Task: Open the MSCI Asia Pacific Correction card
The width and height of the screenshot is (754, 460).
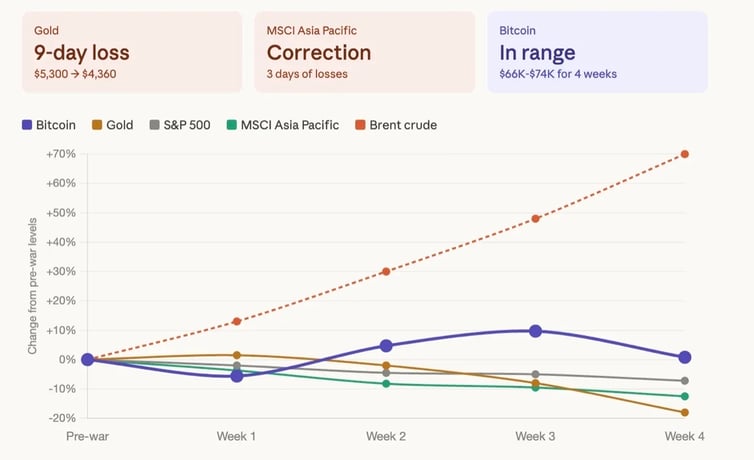Action: pyautogui.click(x=364, y=52)
